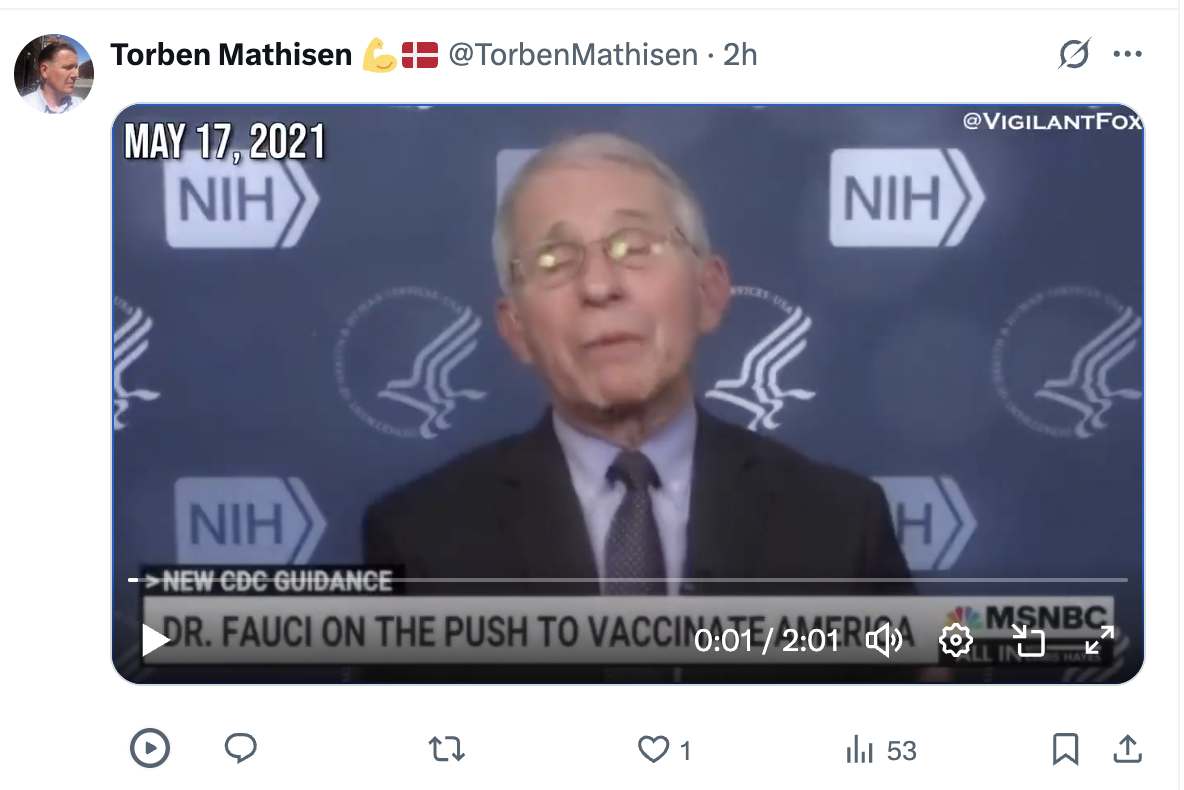The width and height of the screenshot is (1184, 790).
Task: Open Torben Mathisen's profile picture
Action: pos(53,73)
